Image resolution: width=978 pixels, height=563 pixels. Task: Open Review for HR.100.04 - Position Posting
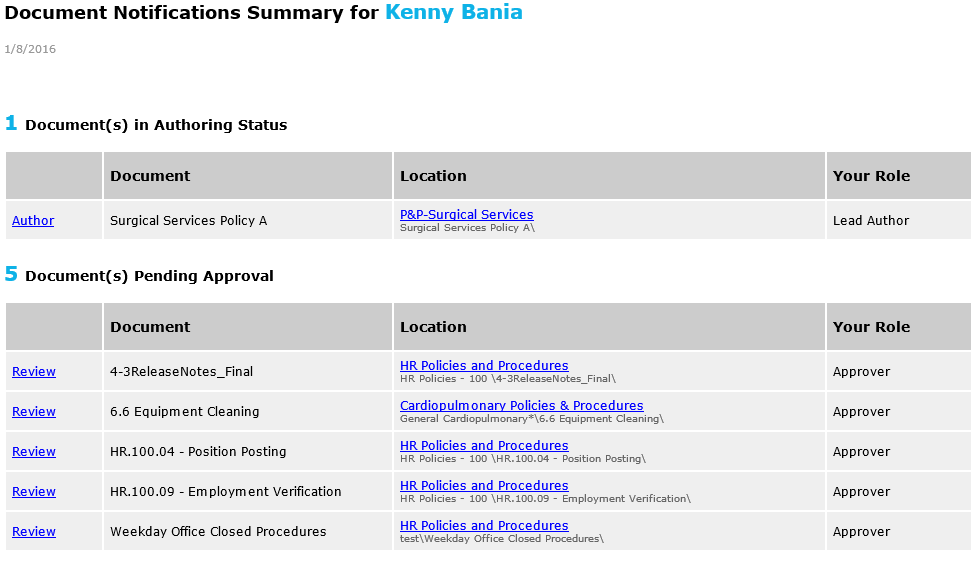click(x=34, y=452)
